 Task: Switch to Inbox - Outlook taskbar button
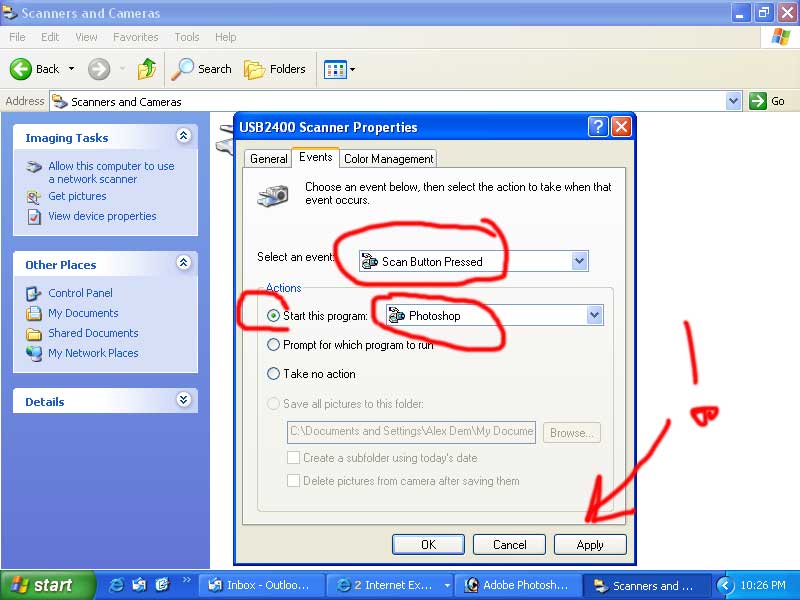pyautogui.click(x=261, y=585)
